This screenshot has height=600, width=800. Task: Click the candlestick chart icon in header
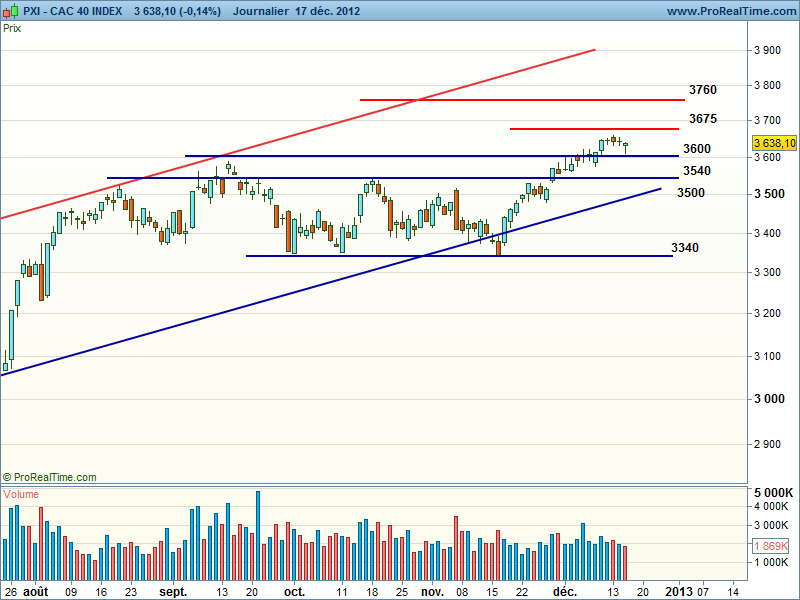click(11, 11)
